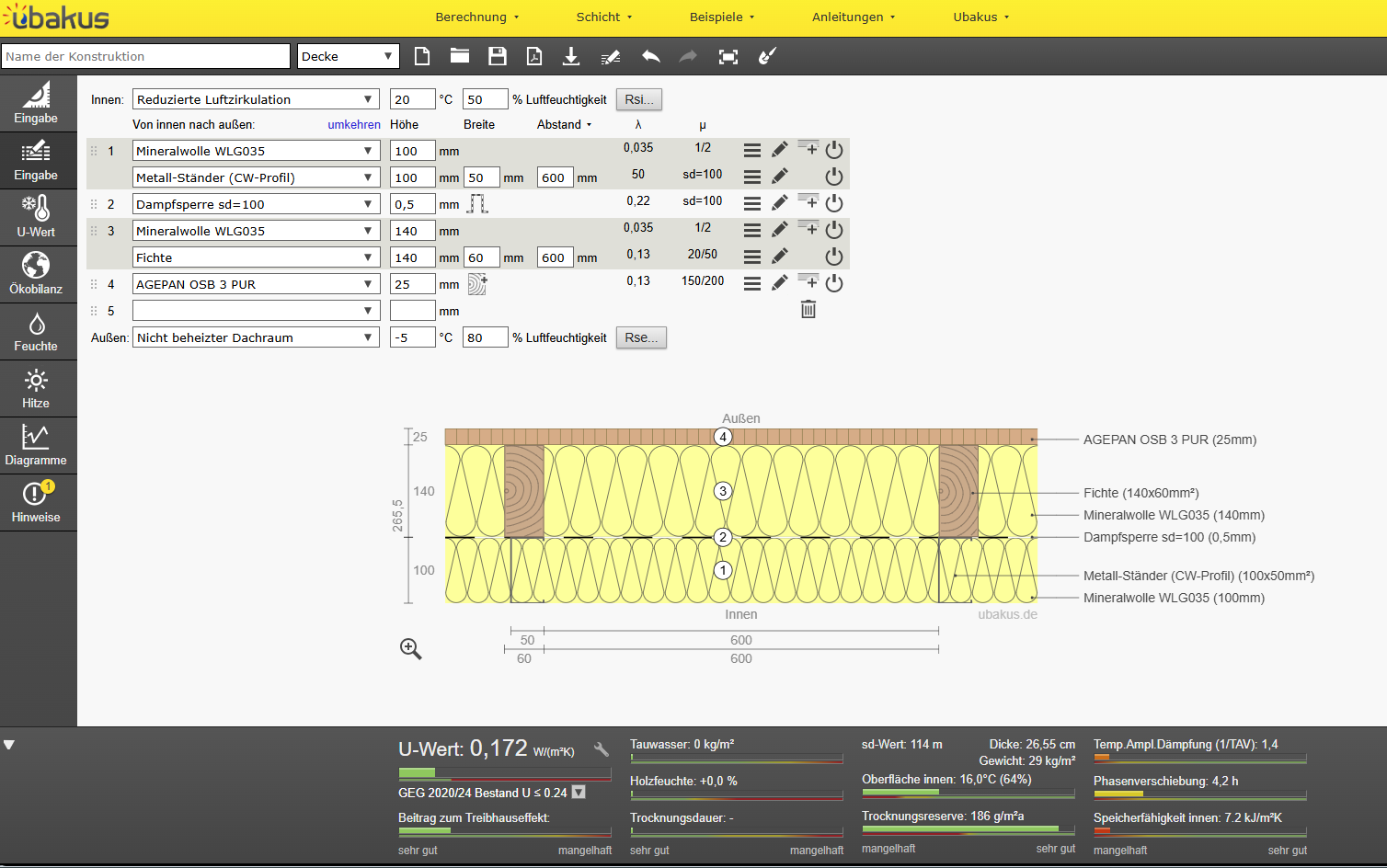This screenshot has width=1387, height=868.
Task: Toggle power icon for Dampfsperre layer
Action: [834, 203]
